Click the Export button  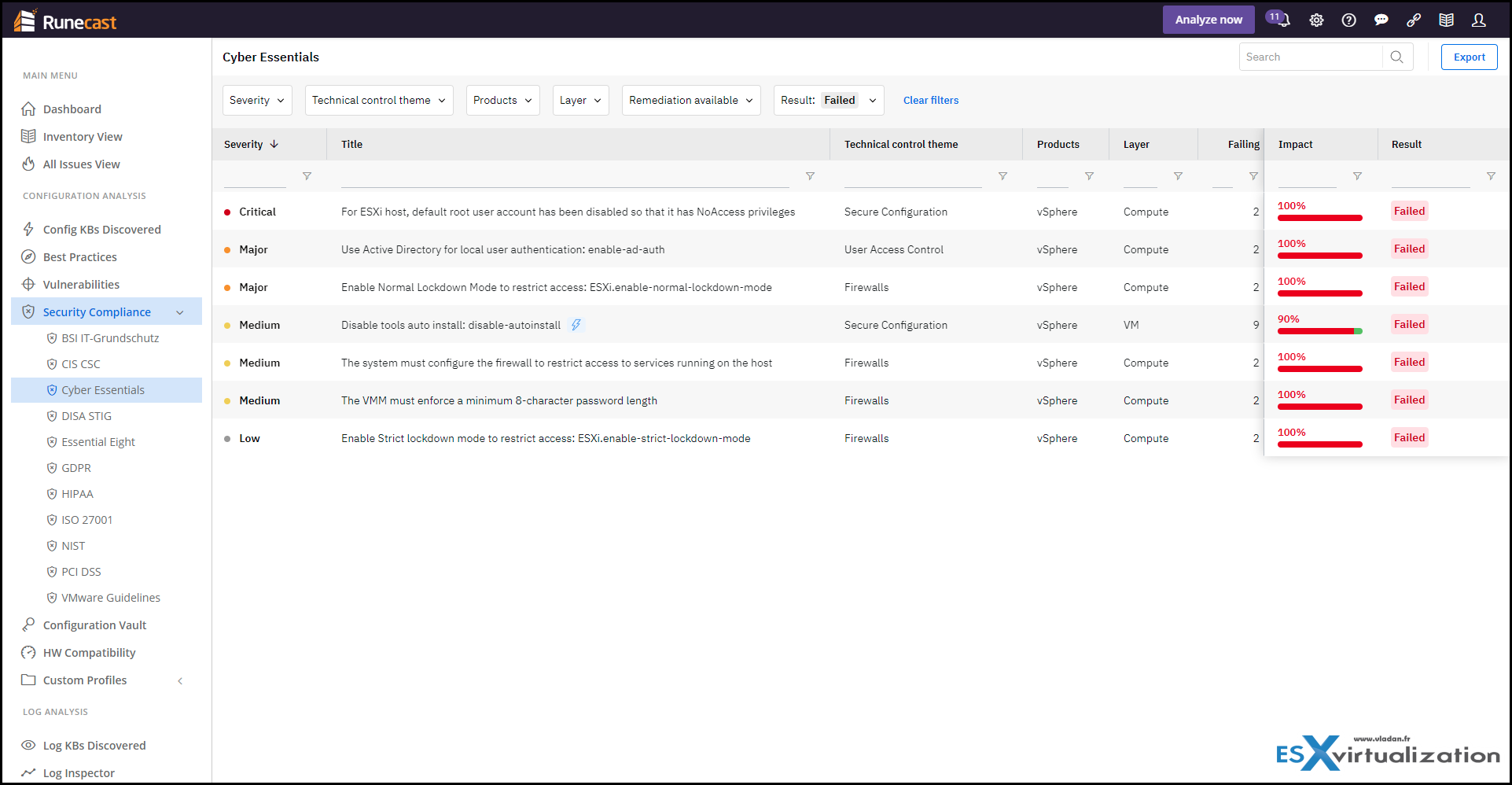tap(1469, 57)
